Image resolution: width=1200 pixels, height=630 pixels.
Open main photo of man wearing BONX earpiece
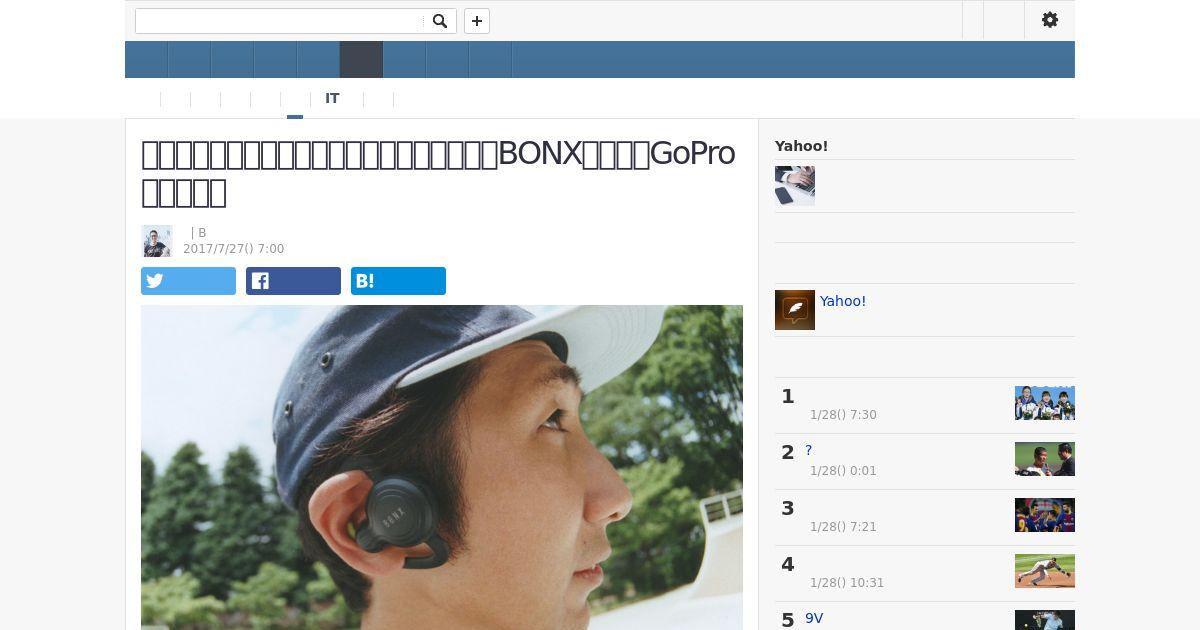442,467
